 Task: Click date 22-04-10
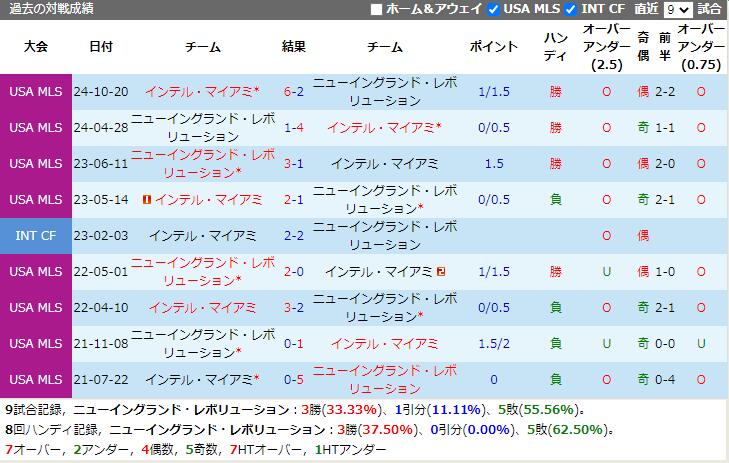pos(101,308)
